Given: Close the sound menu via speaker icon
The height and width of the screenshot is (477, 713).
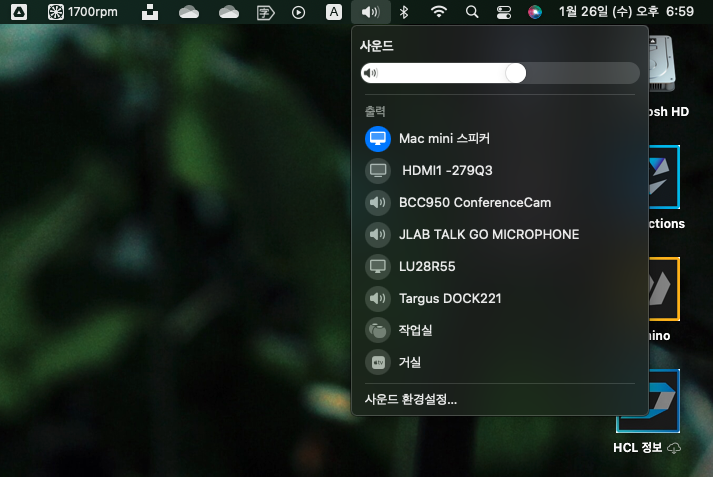Looking at the screenshot, I should pos(371,12).
